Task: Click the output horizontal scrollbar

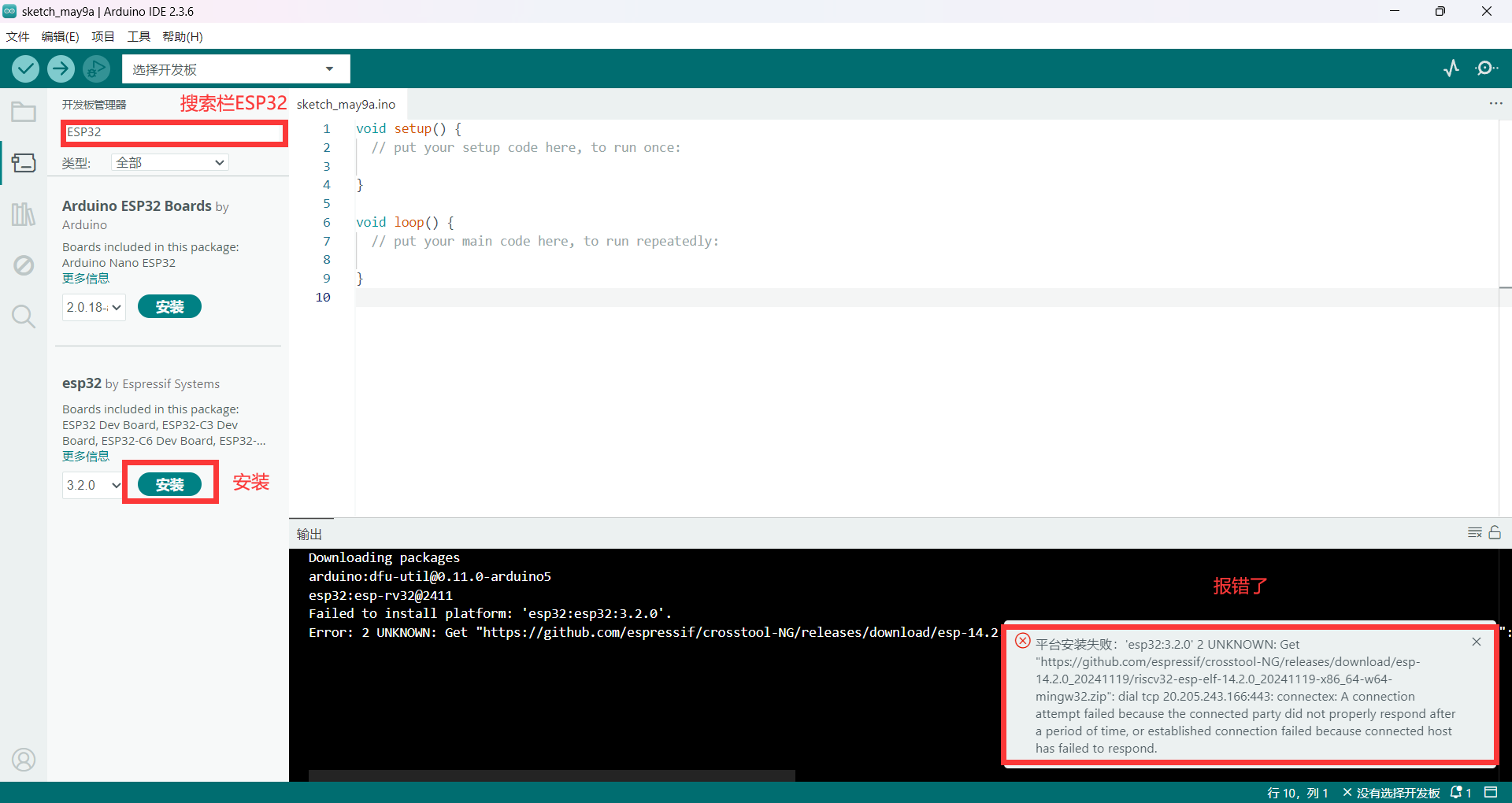Action: click(551, 775)
